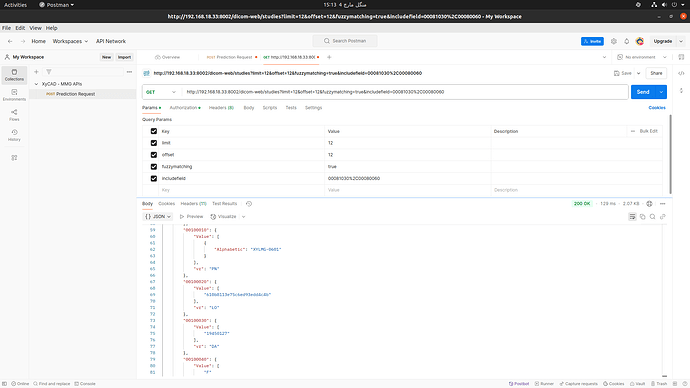Click the params table vertical scrollbar
The width and height of the screenshot is (690, 388).
tap(670, 154)
